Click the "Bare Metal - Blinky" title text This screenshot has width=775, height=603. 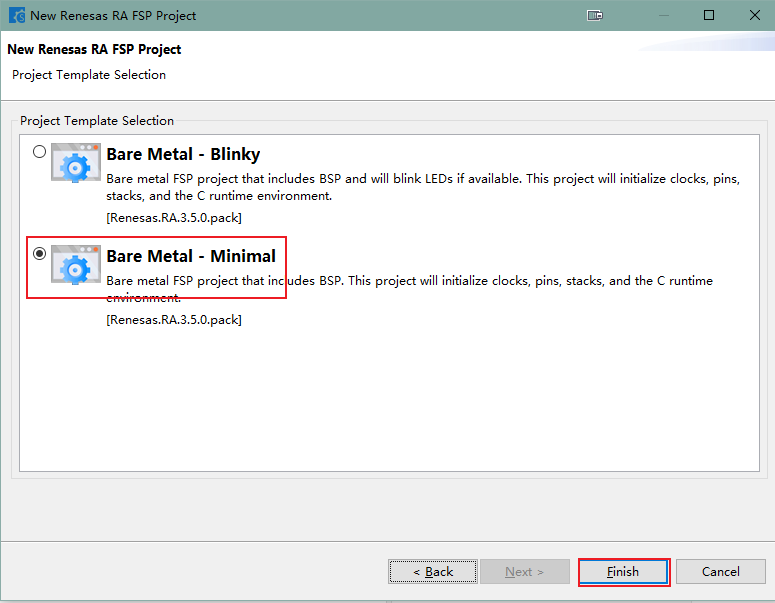(183, 154)
